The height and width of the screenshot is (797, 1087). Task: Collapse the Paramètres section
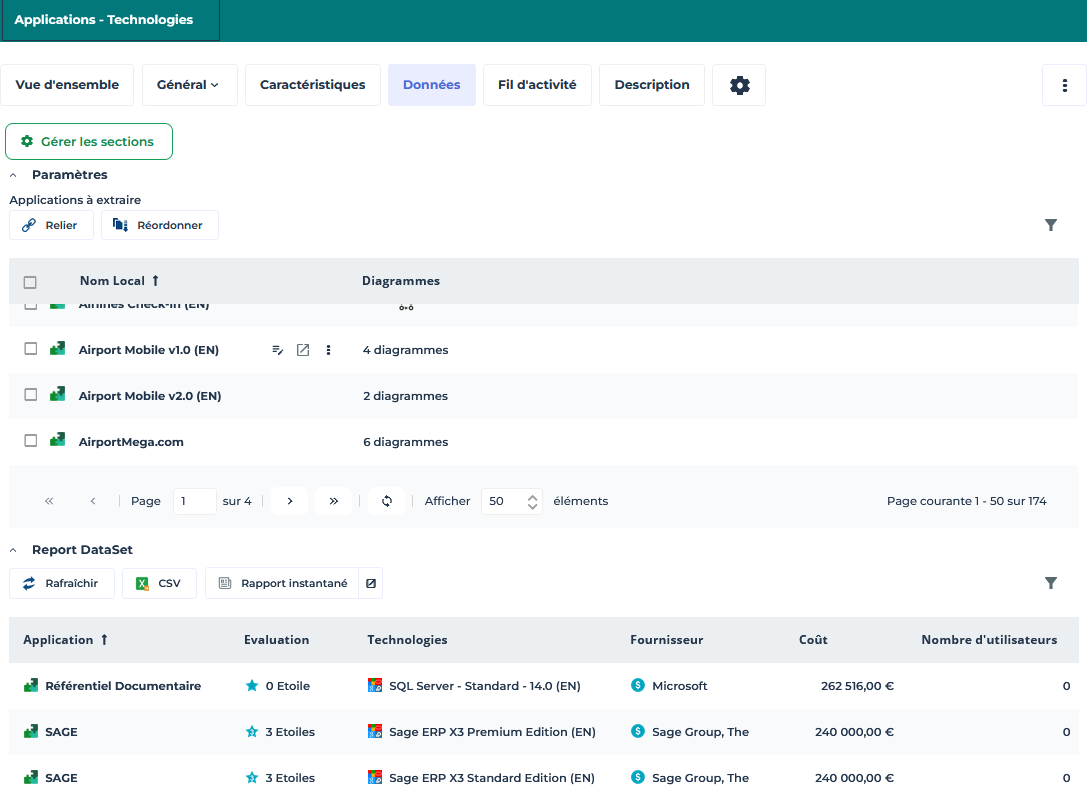(x=14, y=175)
